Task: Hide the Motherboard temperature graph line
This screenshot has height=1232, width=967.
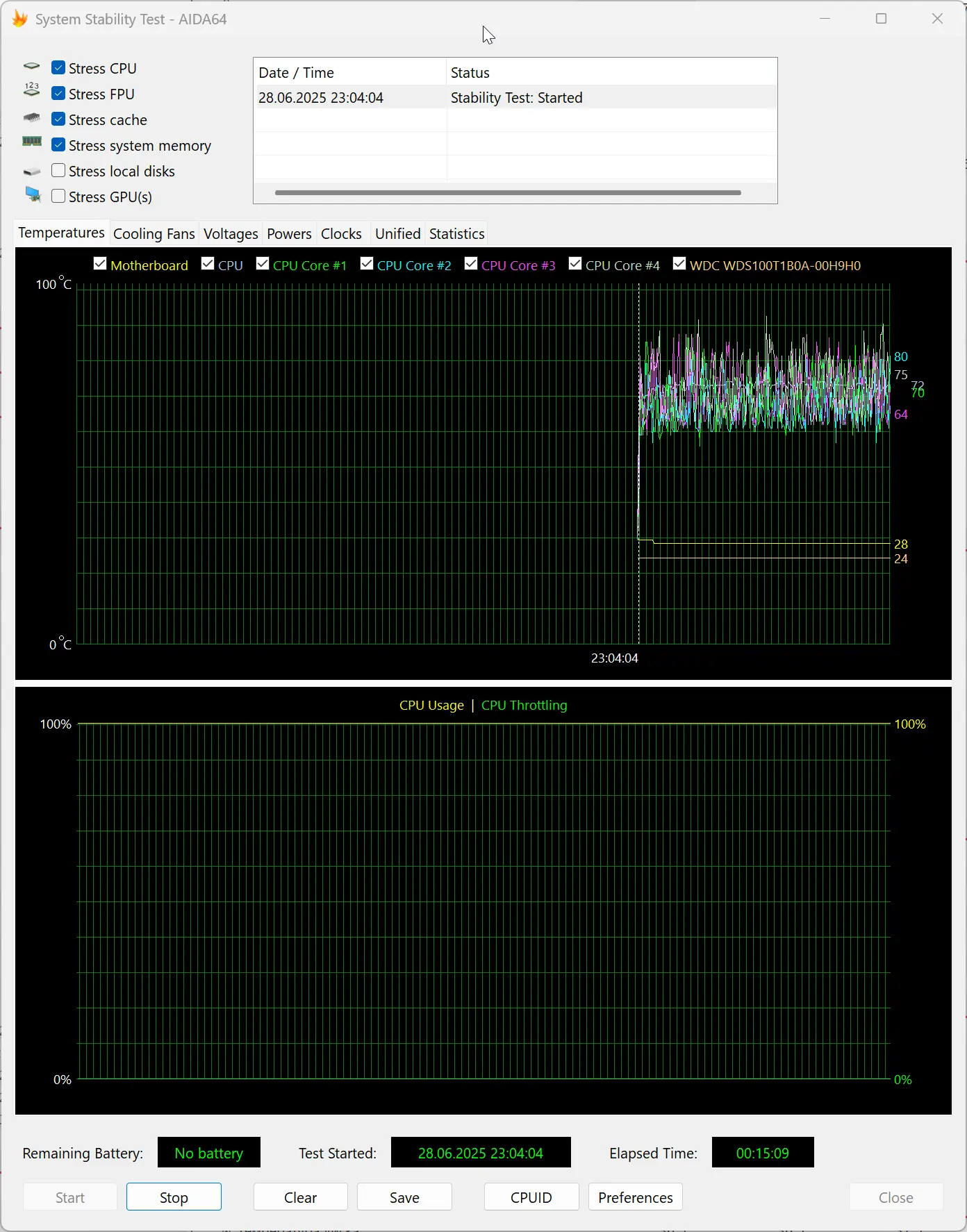Action: coord(100,264)
